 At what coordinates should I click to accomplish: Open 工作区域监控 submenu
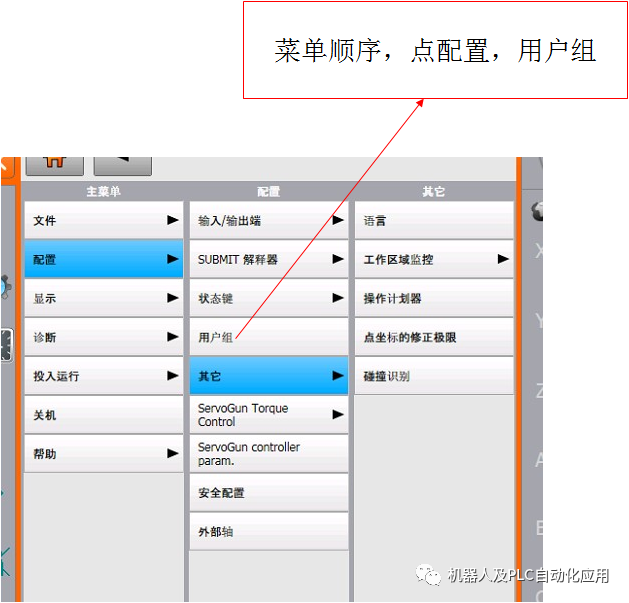[434, 259]
